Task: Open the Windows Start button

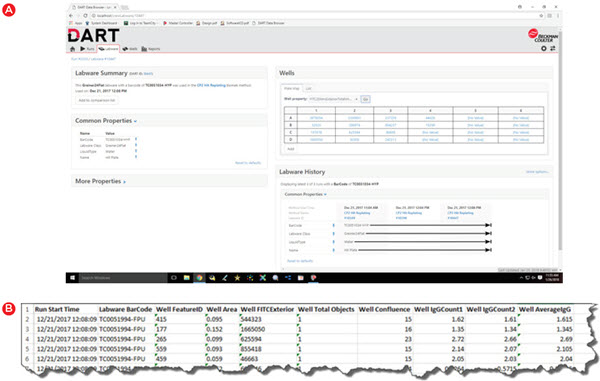Action: click(x=72, y=278)
